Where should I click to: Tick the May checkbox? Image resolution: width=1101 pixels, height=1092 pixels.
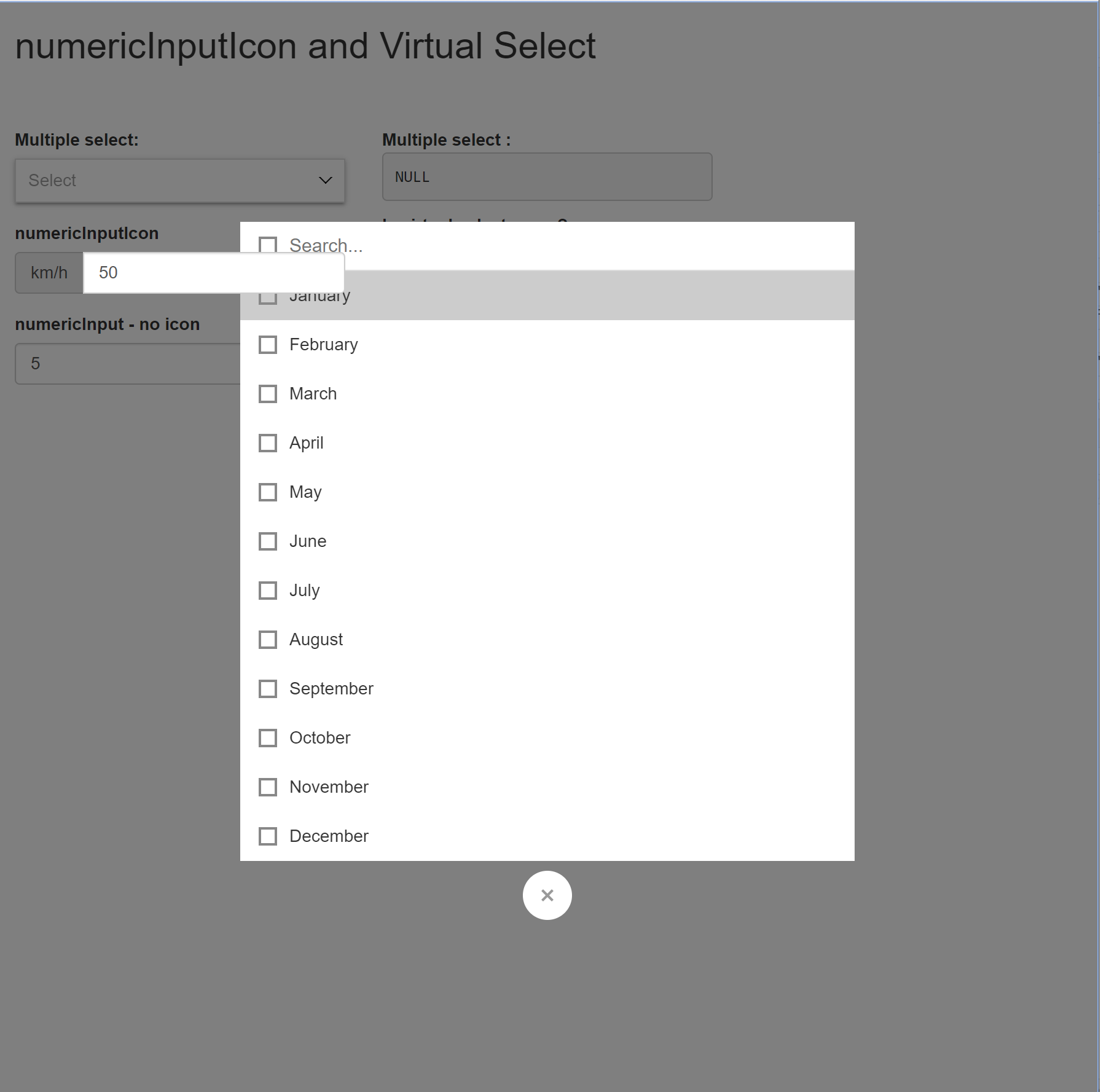[x=267, y=492]
